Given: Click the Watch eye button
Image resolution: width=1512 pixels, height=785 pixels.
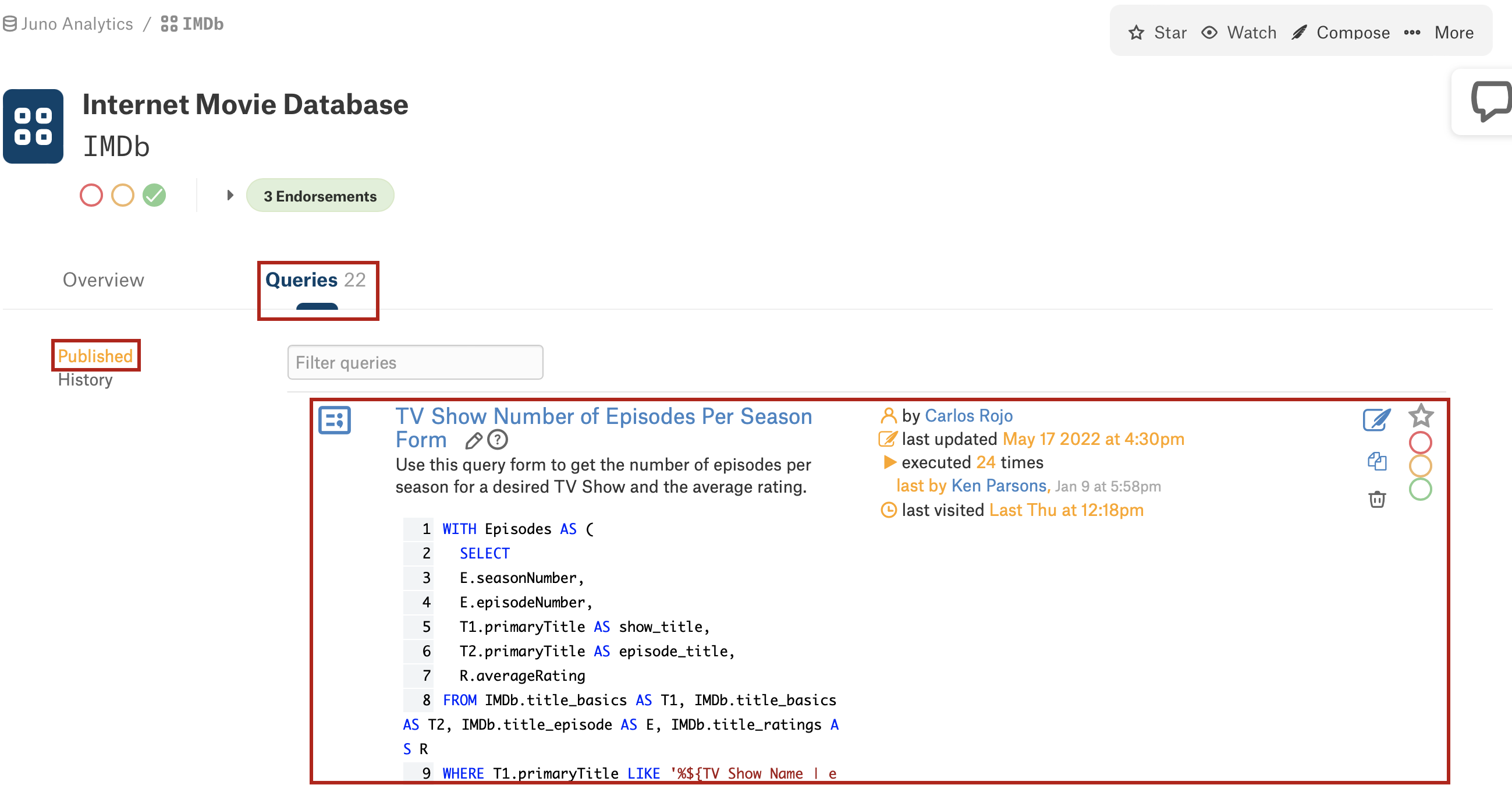Looking at the screenshot, I should point(1238,32).
